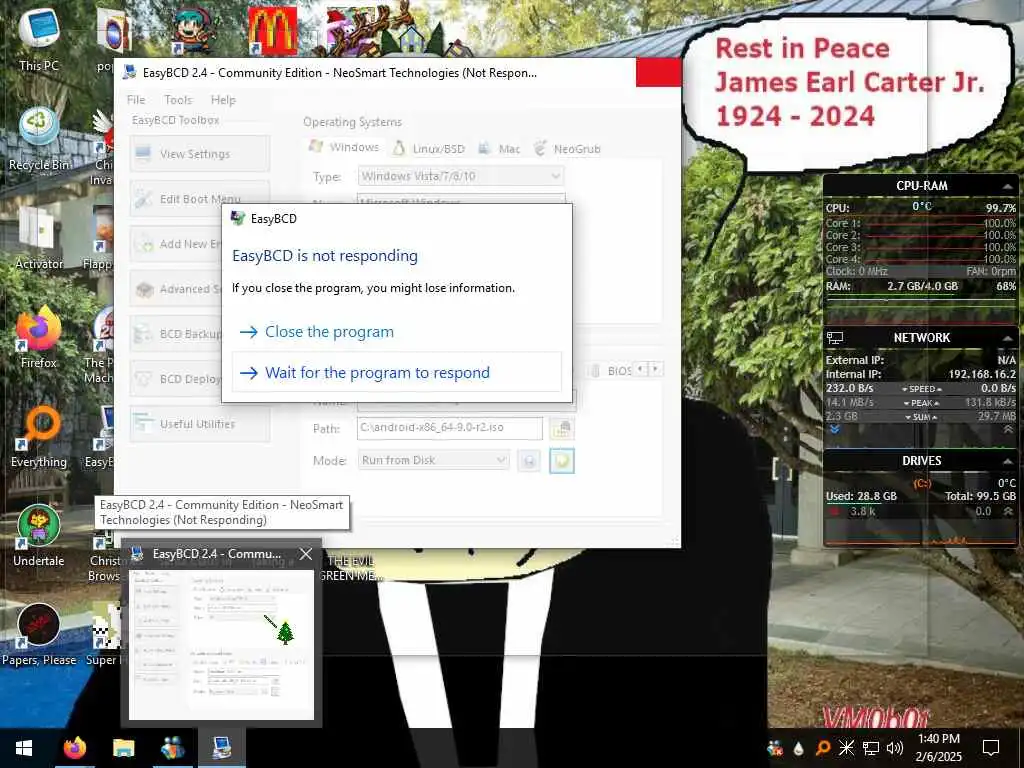The image size is (1024, 768).
Task: Click the Internal IP value 192.168.16.2
Action: tap(982, 374)
